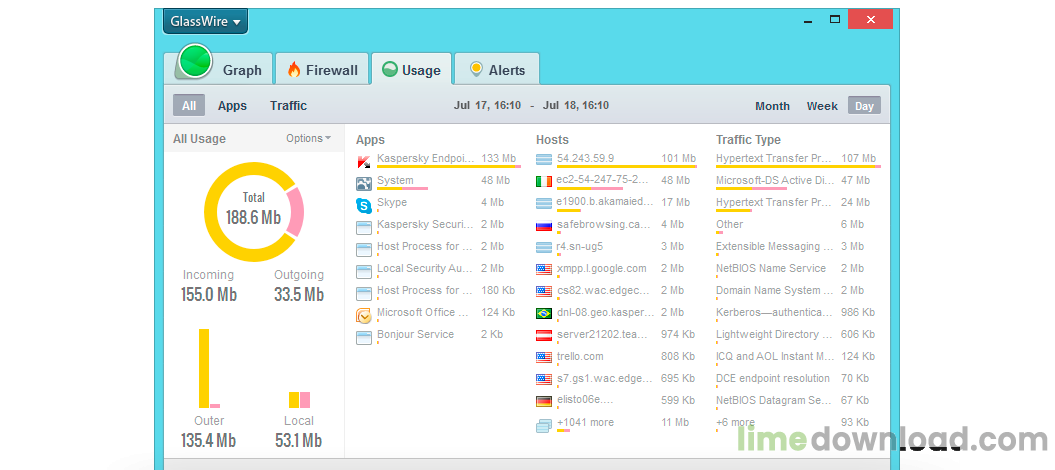
Task: Open the Usage tab
Action: (411, 70)
